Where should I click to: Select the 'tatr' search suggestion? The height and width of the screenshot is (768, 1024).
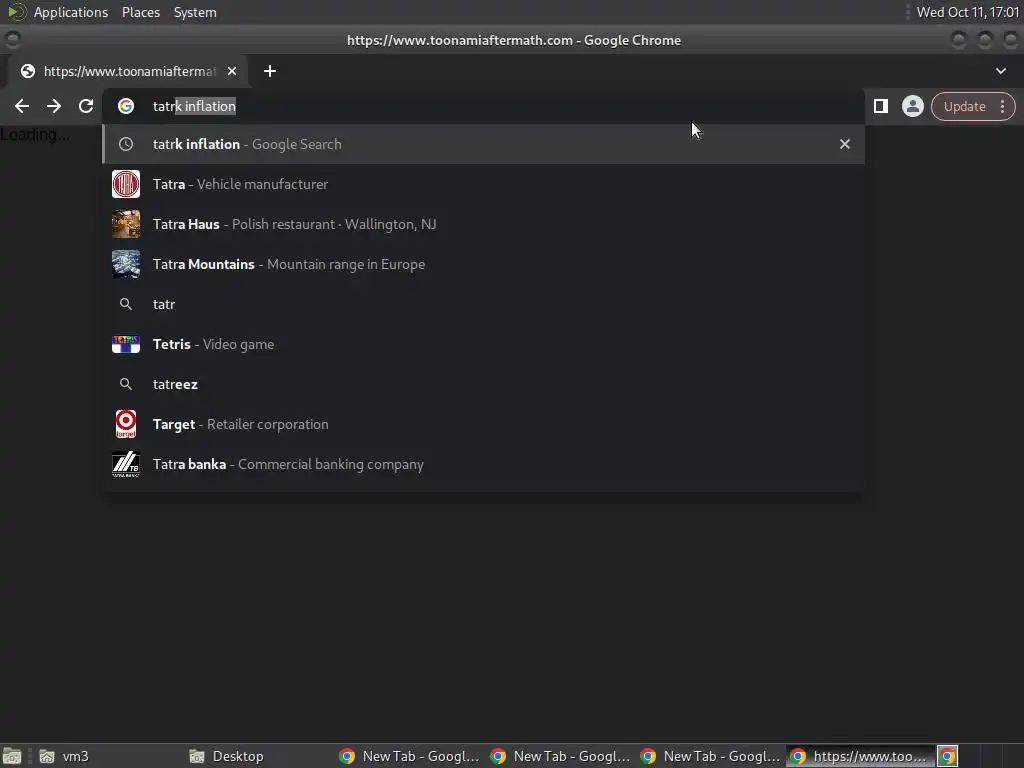click(483, 304)
